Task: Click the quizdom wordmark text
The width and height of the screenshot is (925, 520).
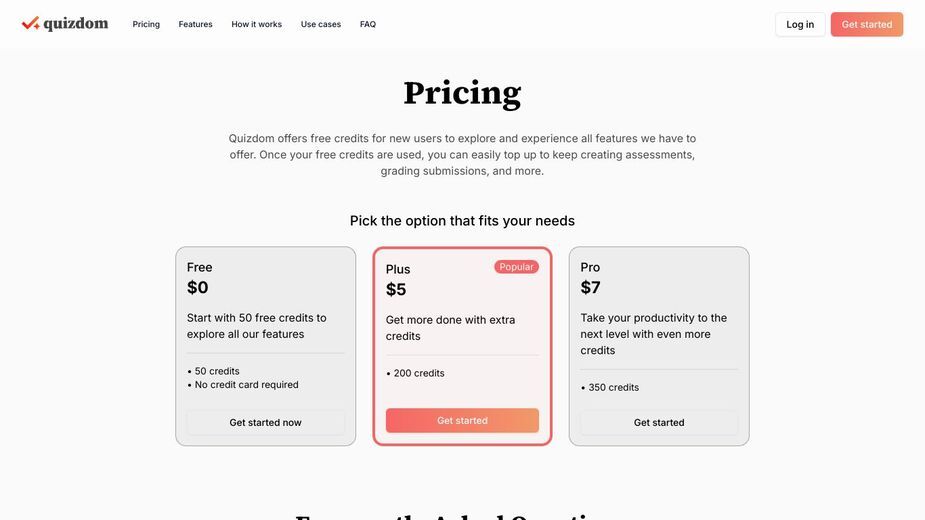Action: [76, 24]
